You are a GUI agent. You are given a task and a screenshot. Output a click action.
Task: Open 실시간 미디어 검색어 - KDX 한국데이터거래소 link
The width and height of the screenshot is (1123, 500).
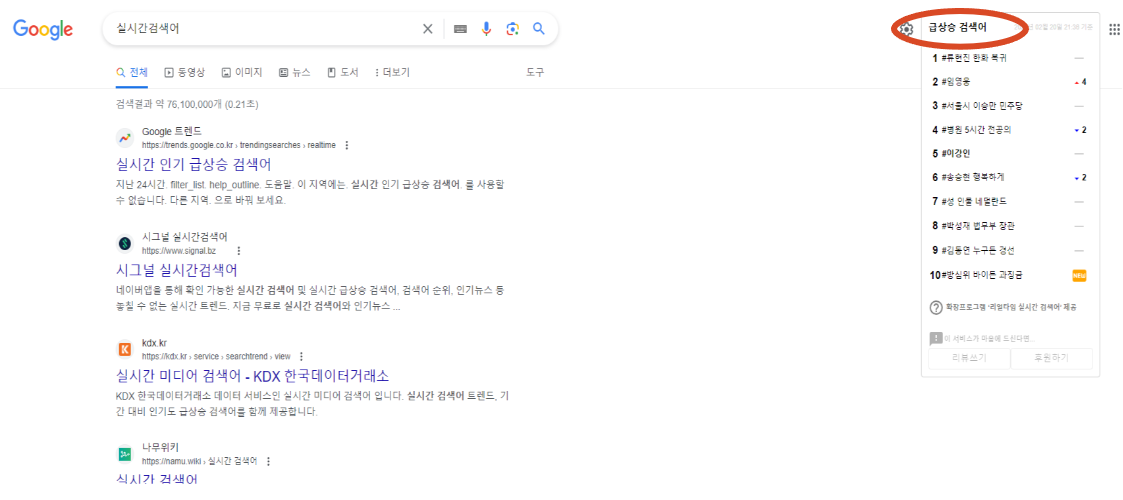click(252, 376)
